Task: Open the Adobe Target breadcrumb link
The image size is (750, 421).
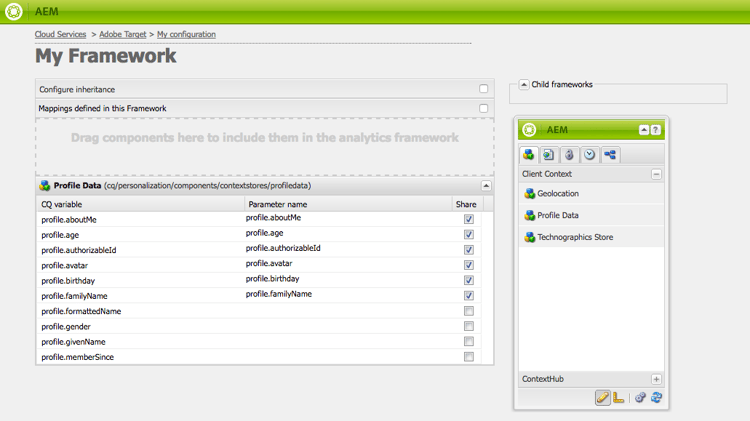Action: [x=123, y=34]
